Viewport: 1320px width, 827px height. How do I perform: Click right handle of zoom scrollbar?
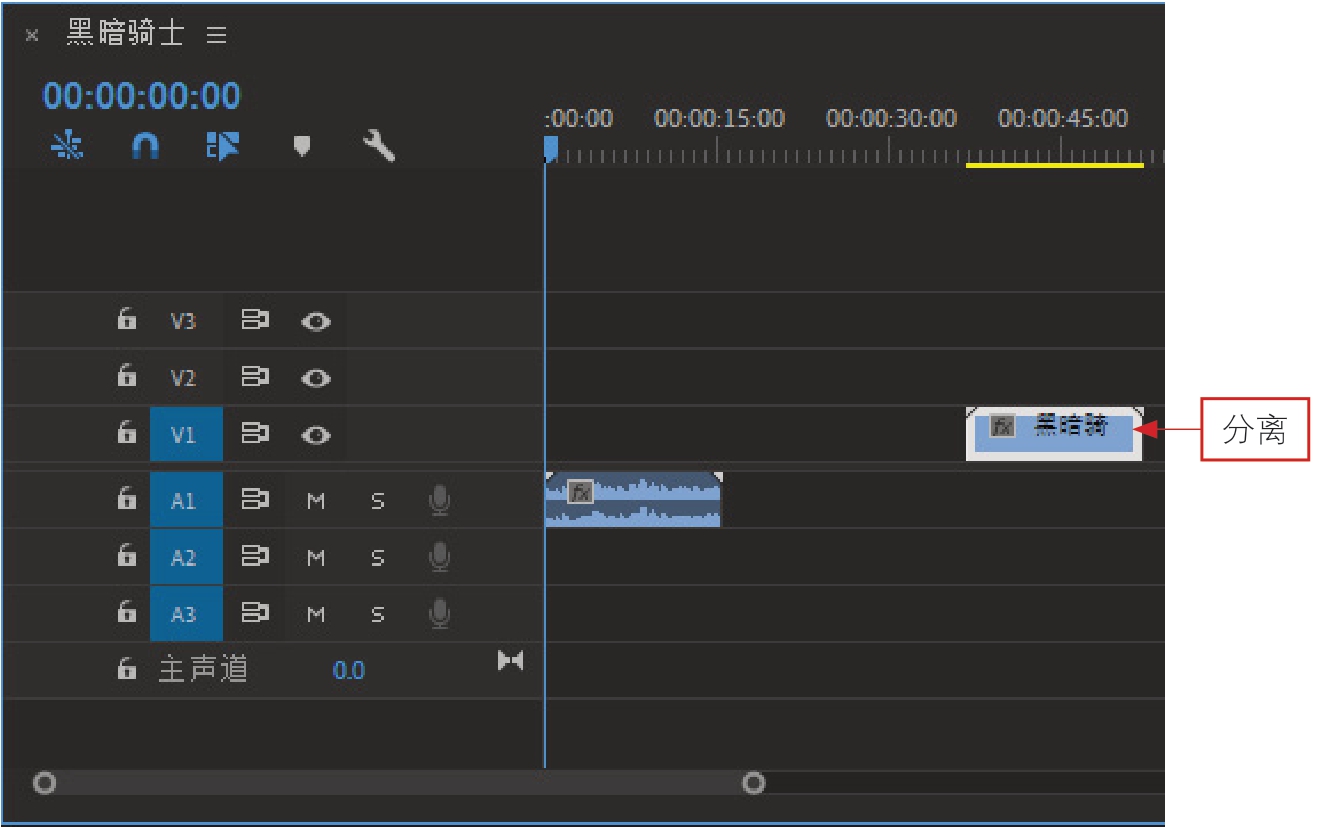(x=754, y=783)
